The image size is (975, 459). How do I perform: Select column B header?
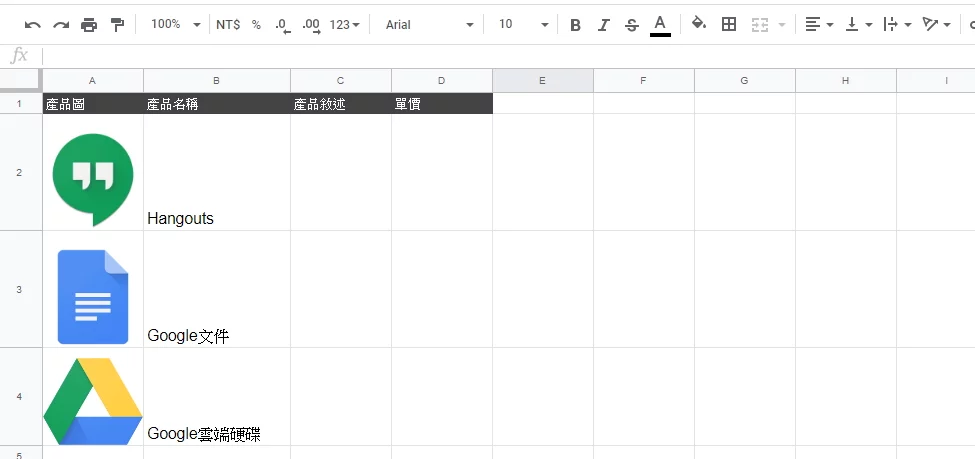pyautogui.click(x=216, y=81)
